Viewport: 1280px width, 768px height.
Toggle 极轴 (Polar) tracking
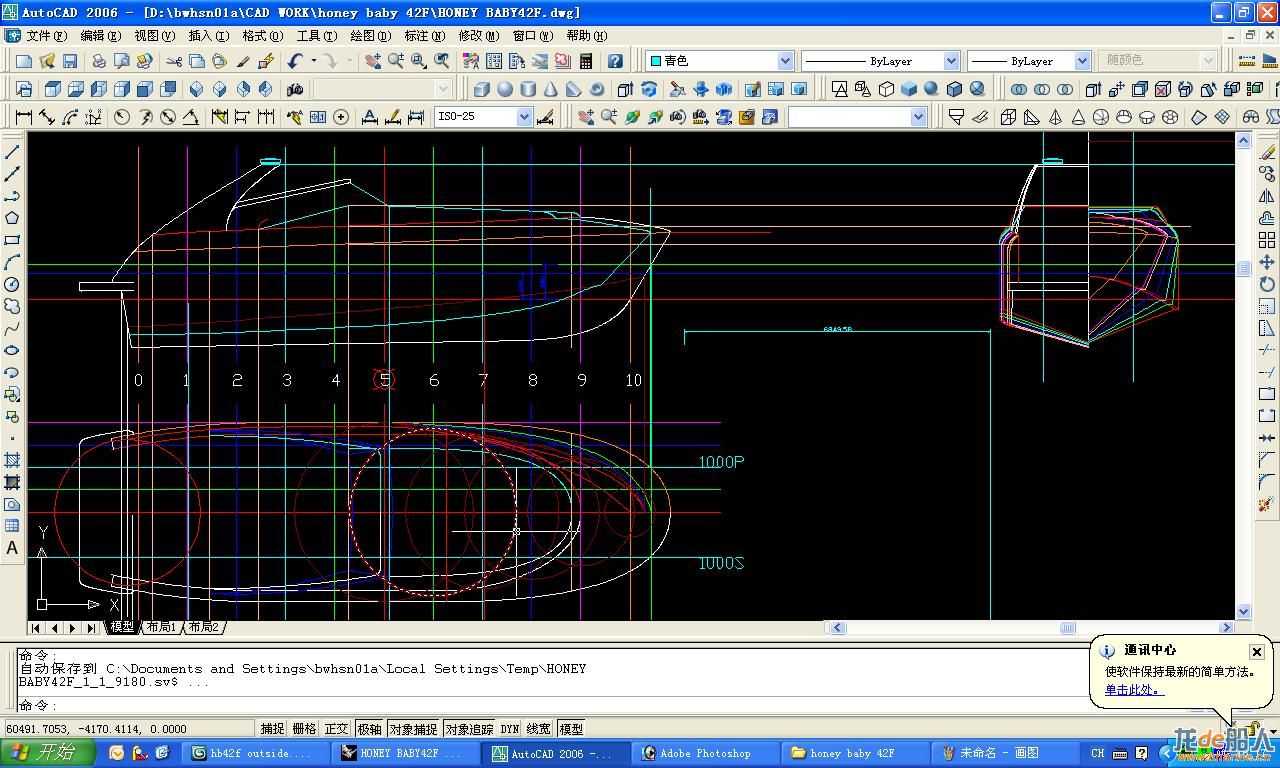coord(370,729)
